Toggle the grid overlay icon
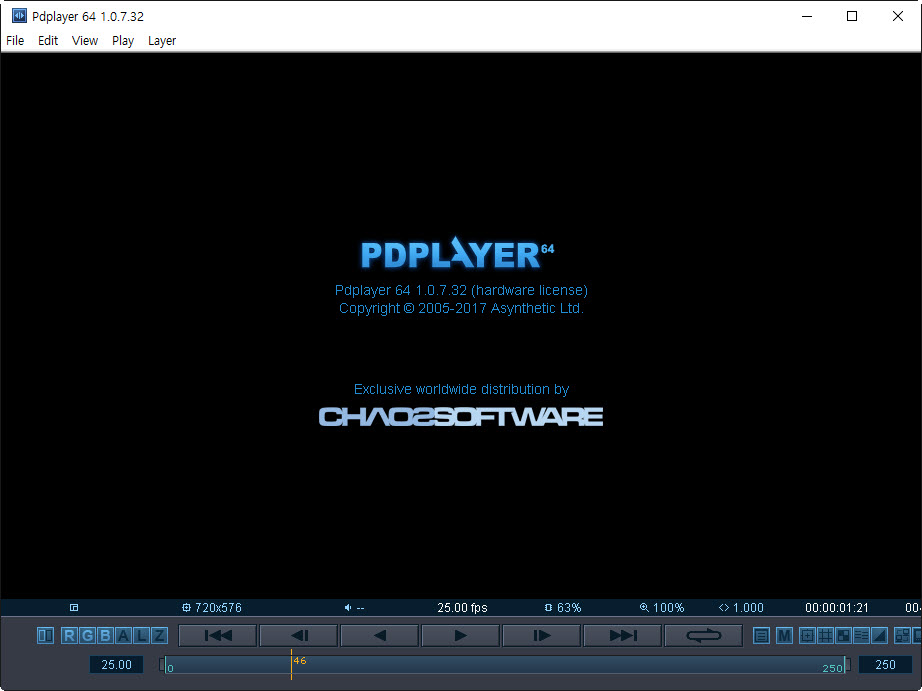 pyautogui.click(x=826, y=636)
